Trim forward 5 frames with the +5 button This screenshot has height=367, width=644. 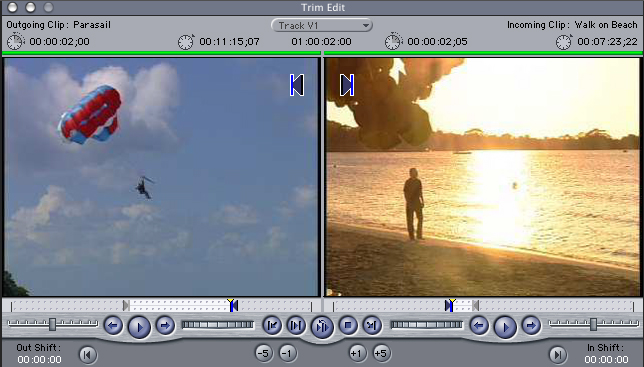pyautogui.click(x=381, y=353)
